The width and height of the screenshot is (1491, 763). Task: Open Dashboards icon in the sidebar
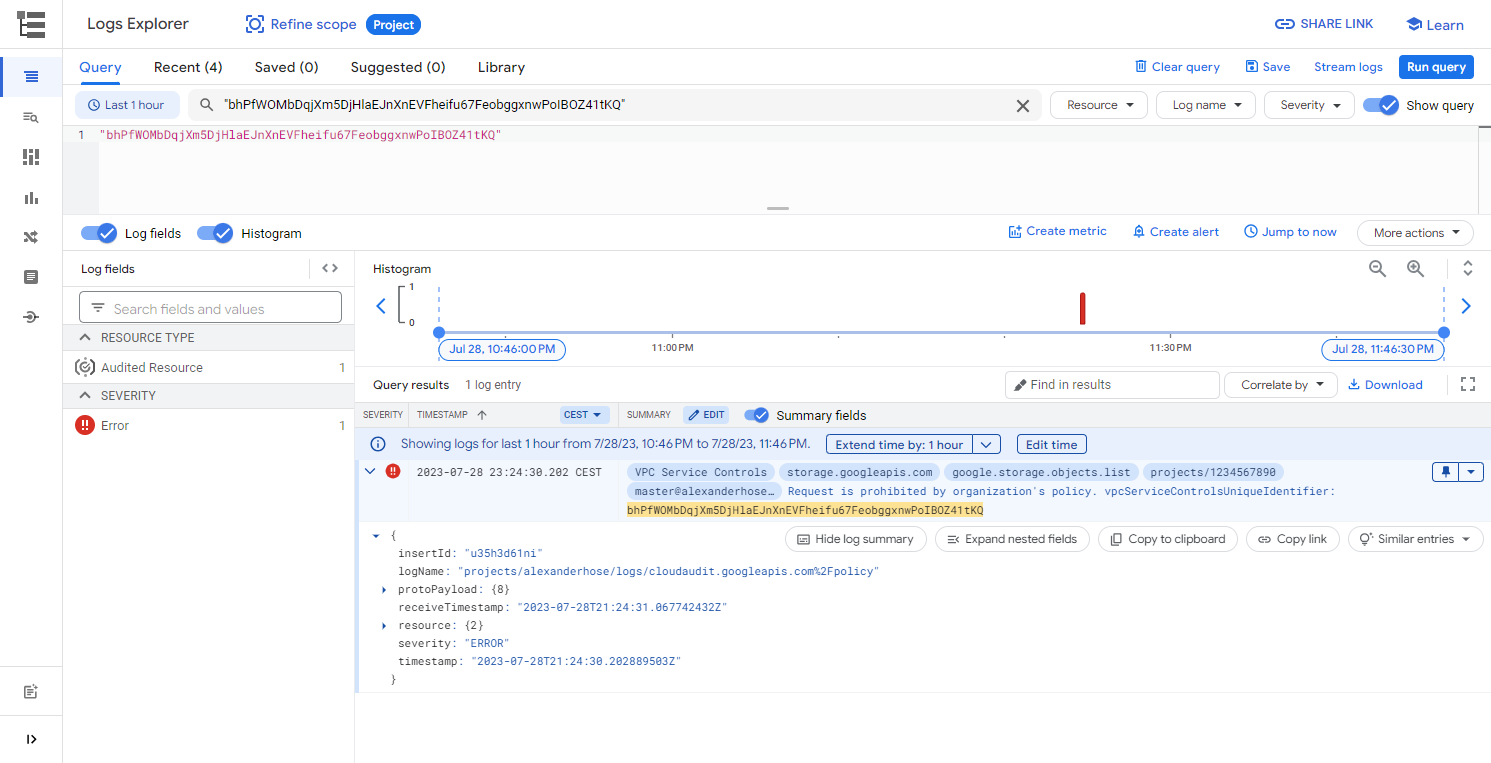[x=31, y=157]
